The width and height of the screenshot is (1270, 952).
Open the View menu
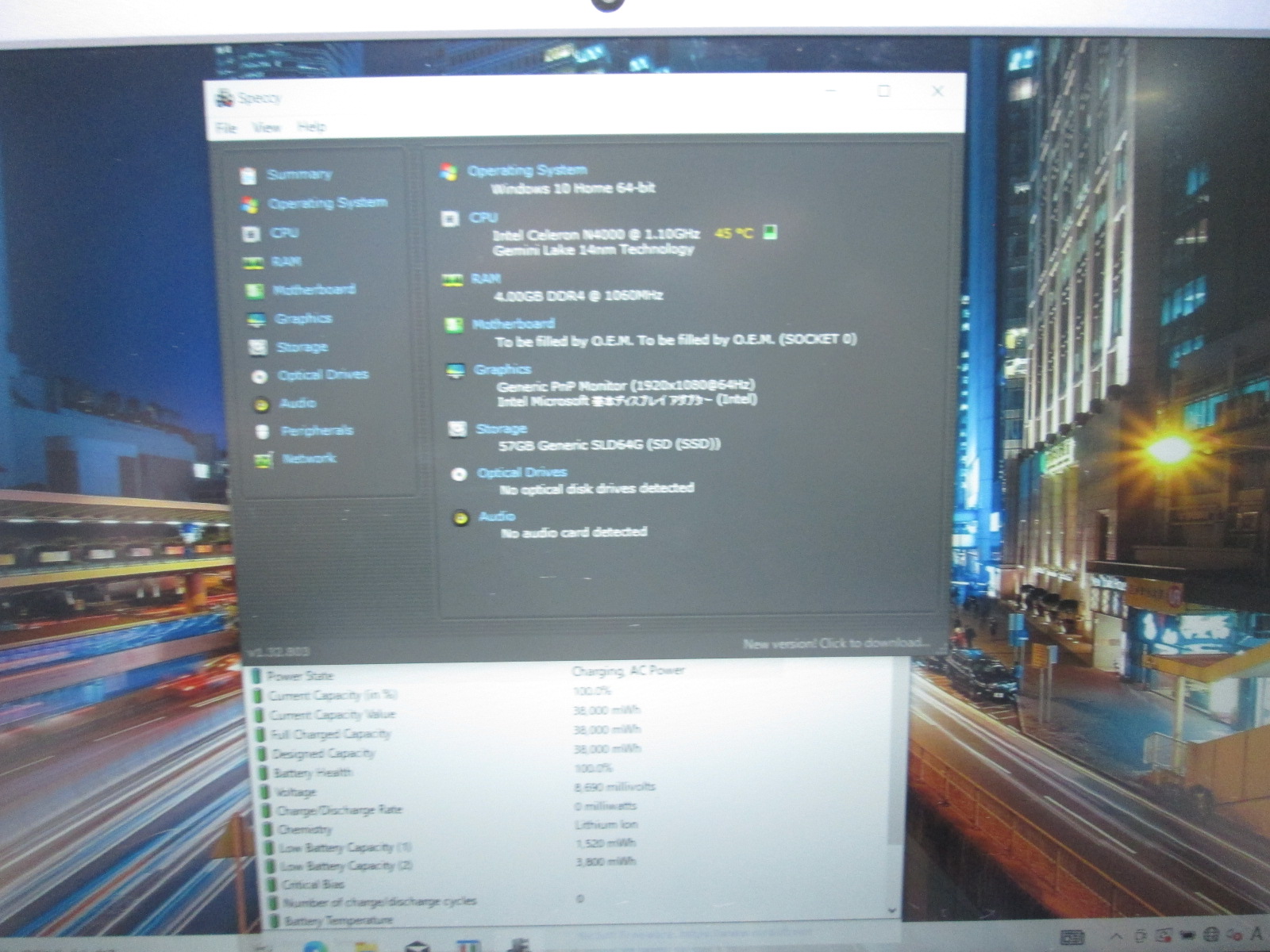tap(267, 128)
